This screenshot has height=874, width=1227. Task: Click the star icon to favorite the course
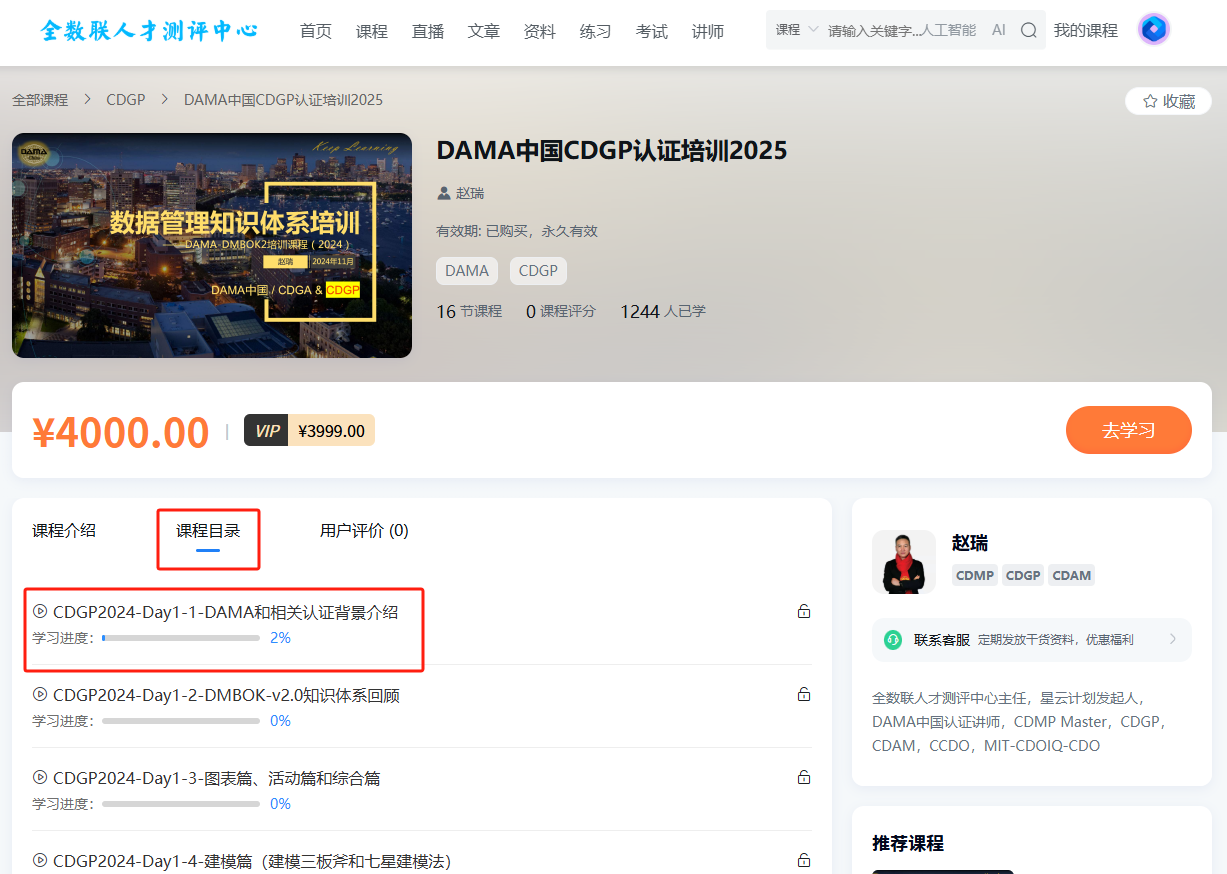(x=1150, y=101)
